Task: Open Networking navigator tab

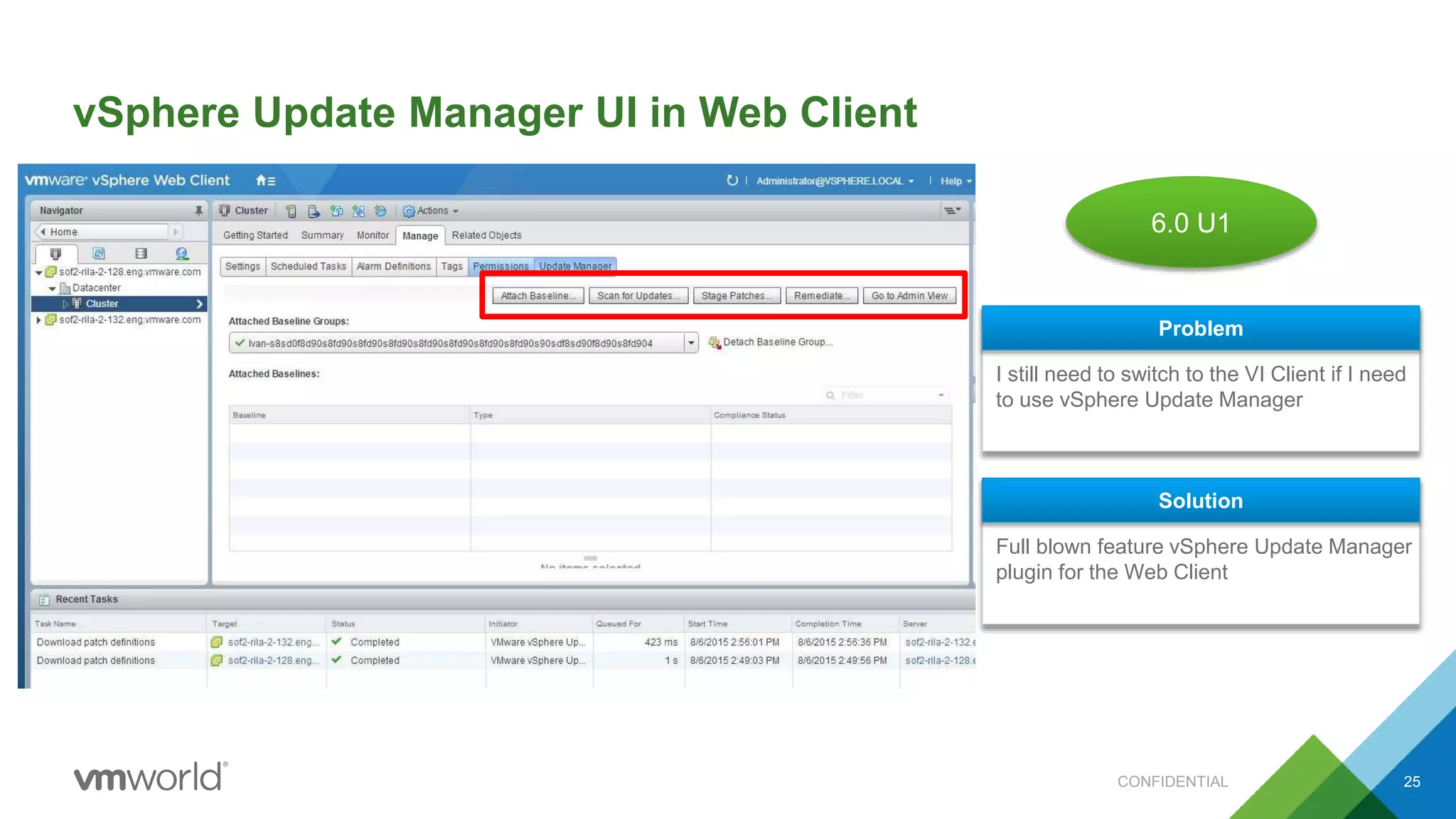Action: [182, 254]
